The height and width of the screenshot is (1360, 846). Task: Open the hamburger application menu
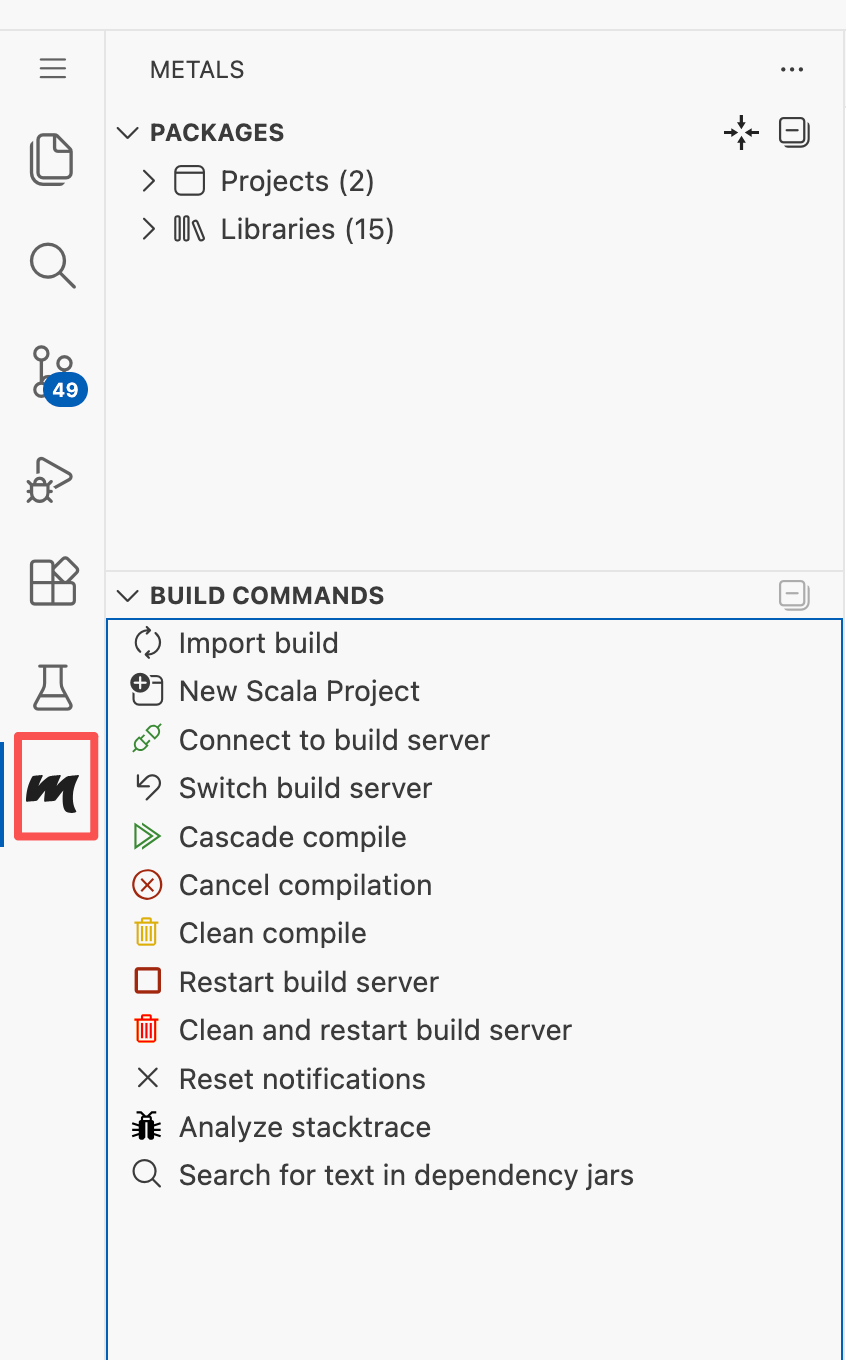coord(53,68)
